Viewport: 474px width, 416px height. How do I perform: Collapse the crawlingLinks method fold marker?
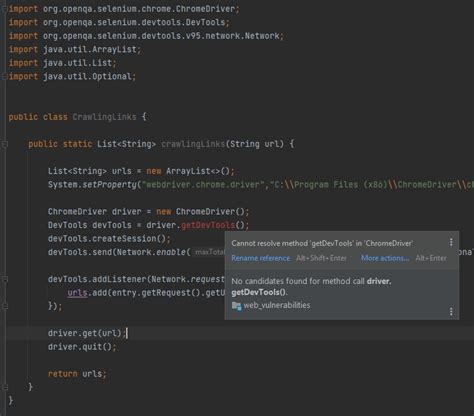[x=5, y=144]
